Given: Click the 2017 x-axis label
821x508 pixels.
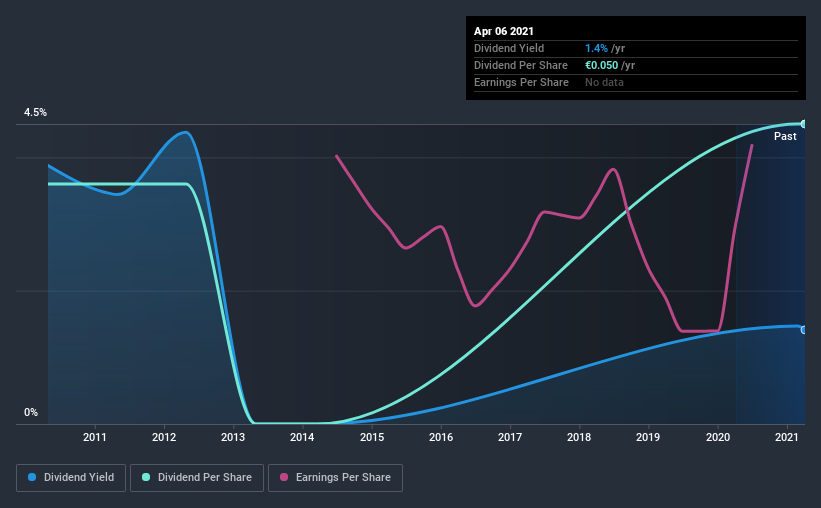Looking at the screenshot, I should click(x=510, y=437).
